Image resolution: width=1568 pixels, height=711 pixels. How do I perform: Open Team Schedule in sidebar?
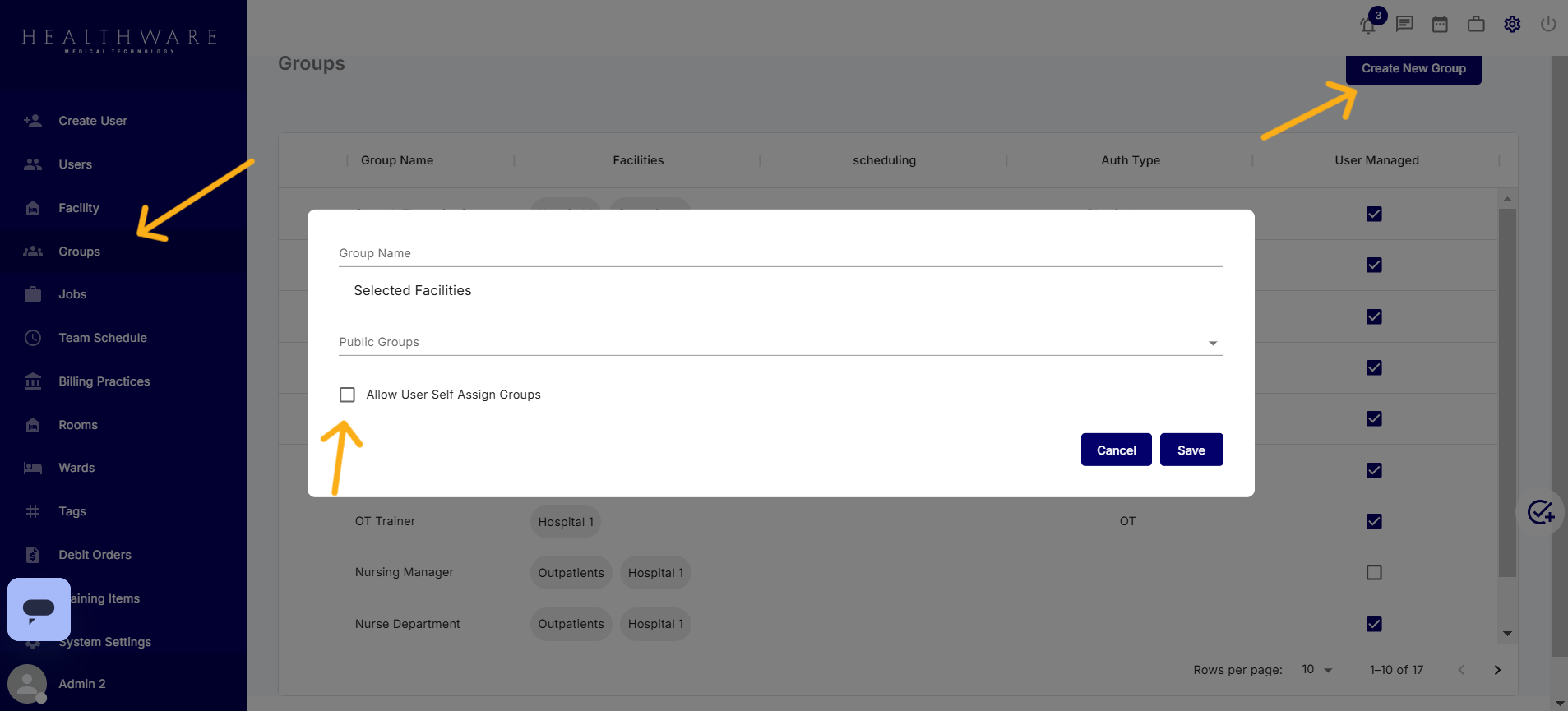[103, 338]
